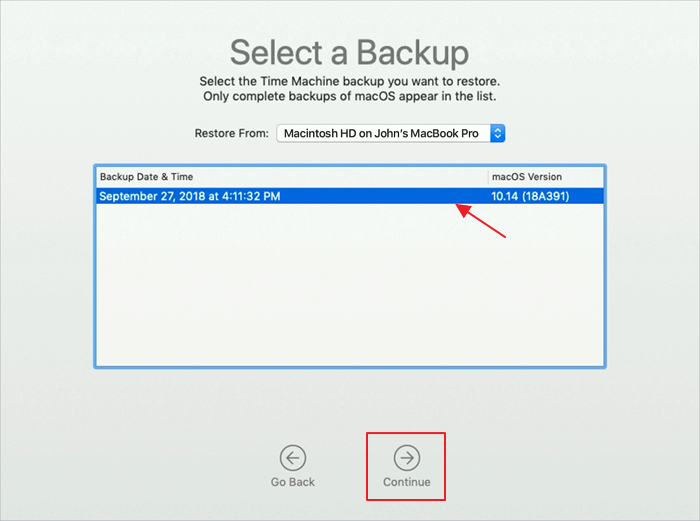Image resolution: width=700 pixels, height=521 pixels.
Task: Click the "Only complete backups of macOS" line
Action: click(349, 96)
